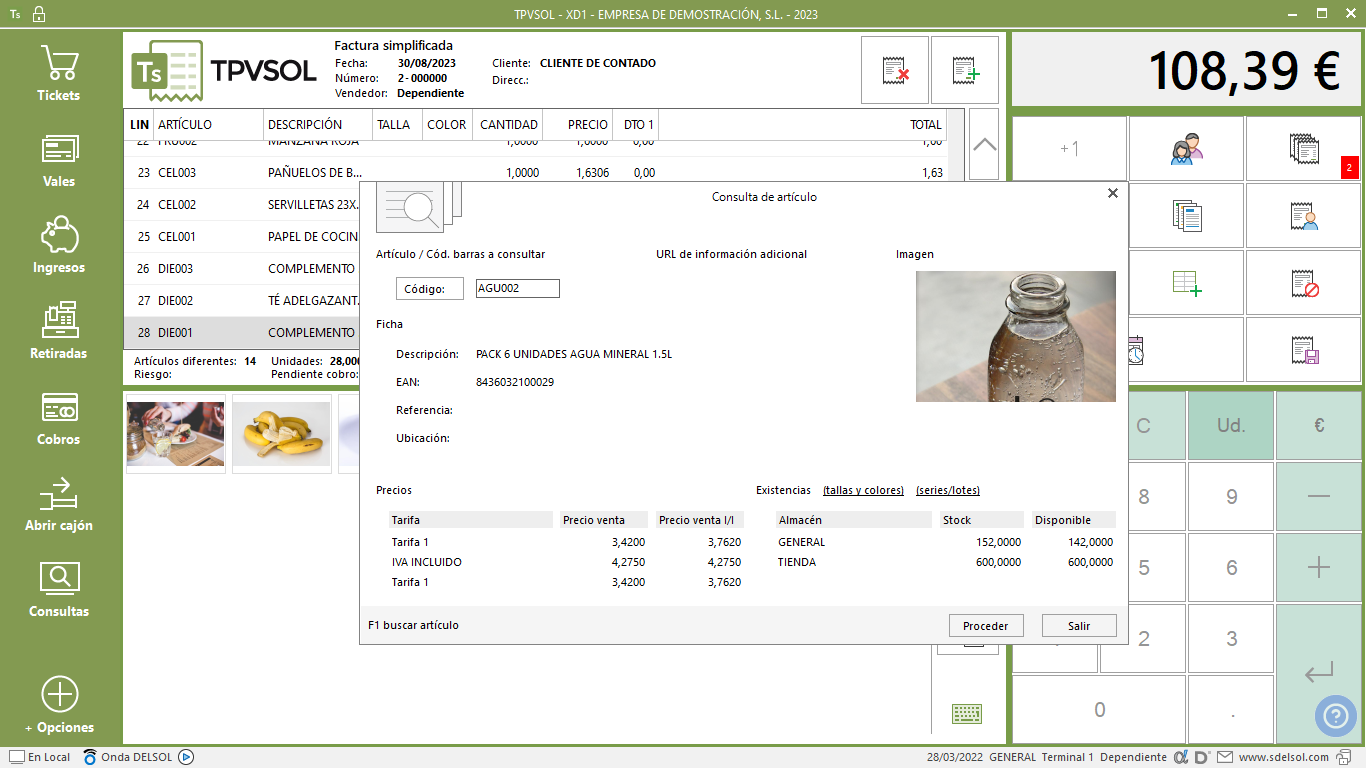Select the Ingresos piggy bank icon
Image resolution: width=1366 pixels, height=768 pixels.
pos(59,246)
